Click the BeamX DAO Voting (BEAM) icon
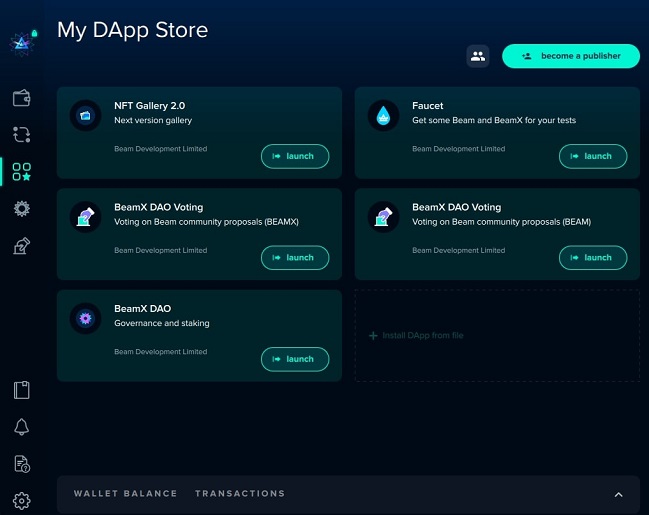649x515 pixels. tap(383, 217)
